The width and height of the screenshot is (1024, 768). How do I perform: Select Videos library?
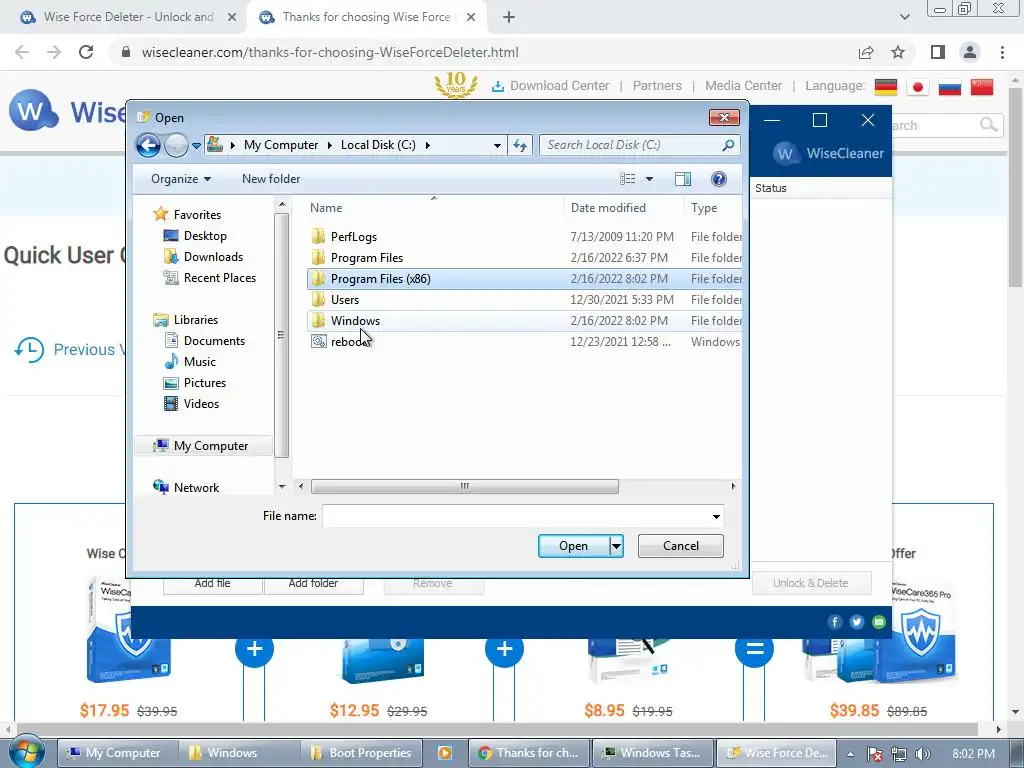(x=201, y=404)
